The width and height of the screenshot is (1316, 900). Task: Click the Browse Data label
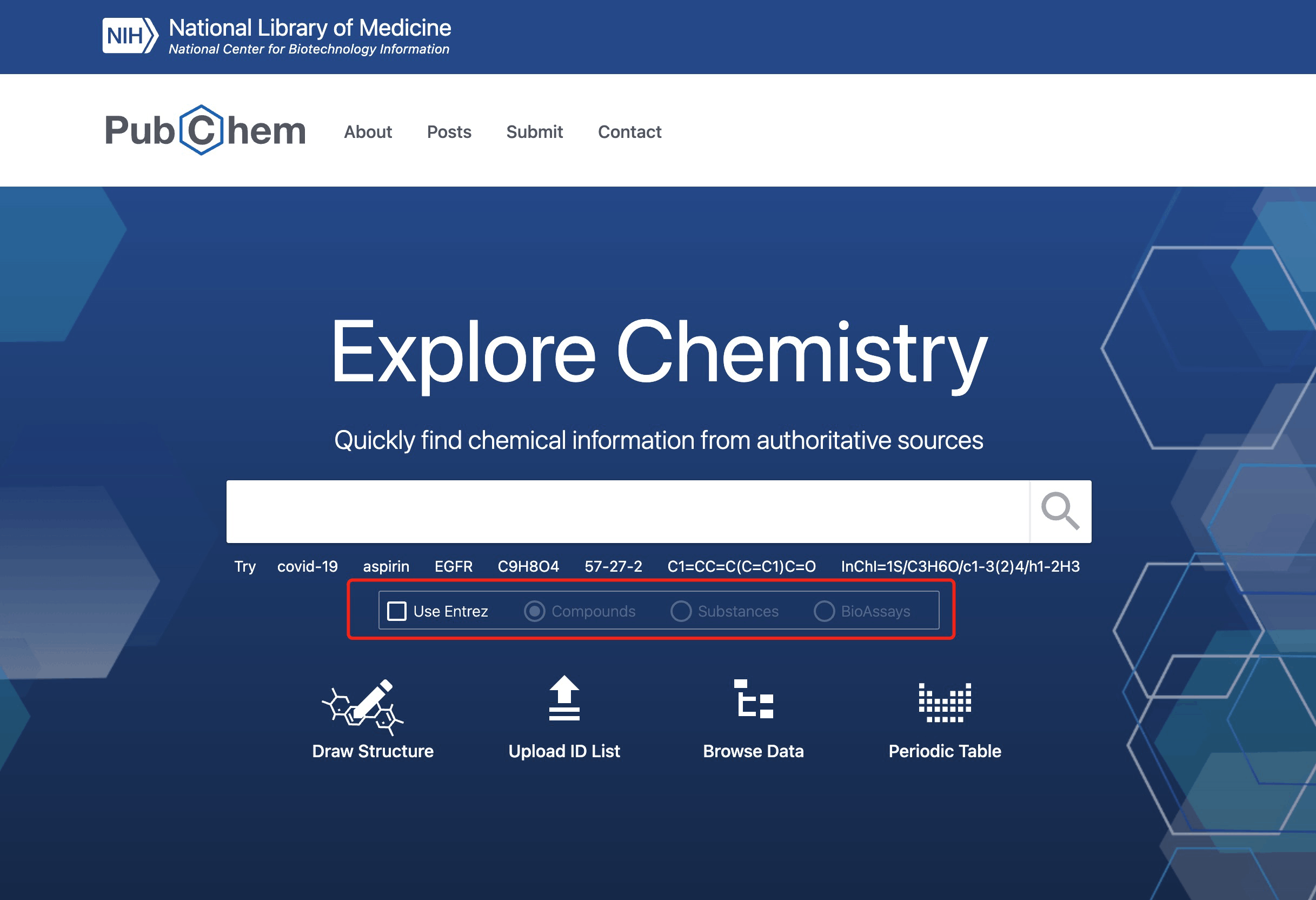[753, 751]
